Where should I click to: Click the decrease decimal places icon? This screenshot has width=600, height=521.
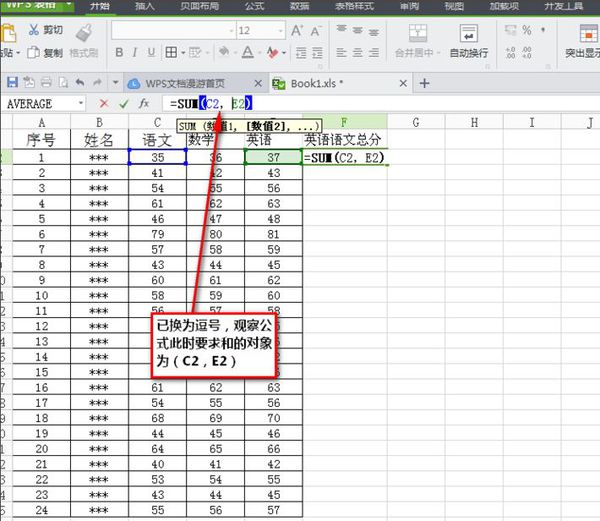click(527, 52)
